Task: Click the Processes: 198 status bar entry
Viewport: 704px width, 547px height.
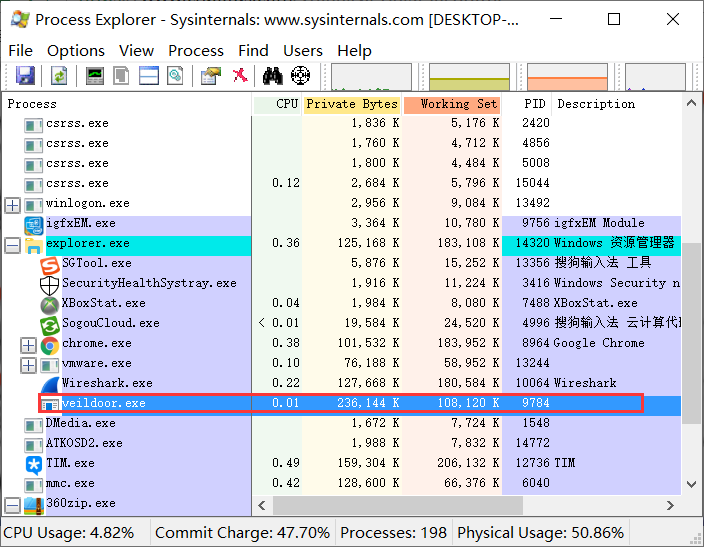Action: tap(393, 533)
